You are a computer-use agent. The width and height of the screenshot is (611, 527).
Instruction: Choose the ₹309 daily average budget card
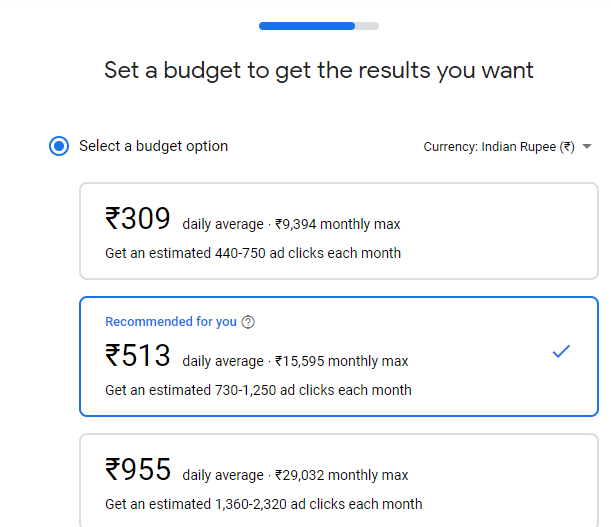(339, 231)
